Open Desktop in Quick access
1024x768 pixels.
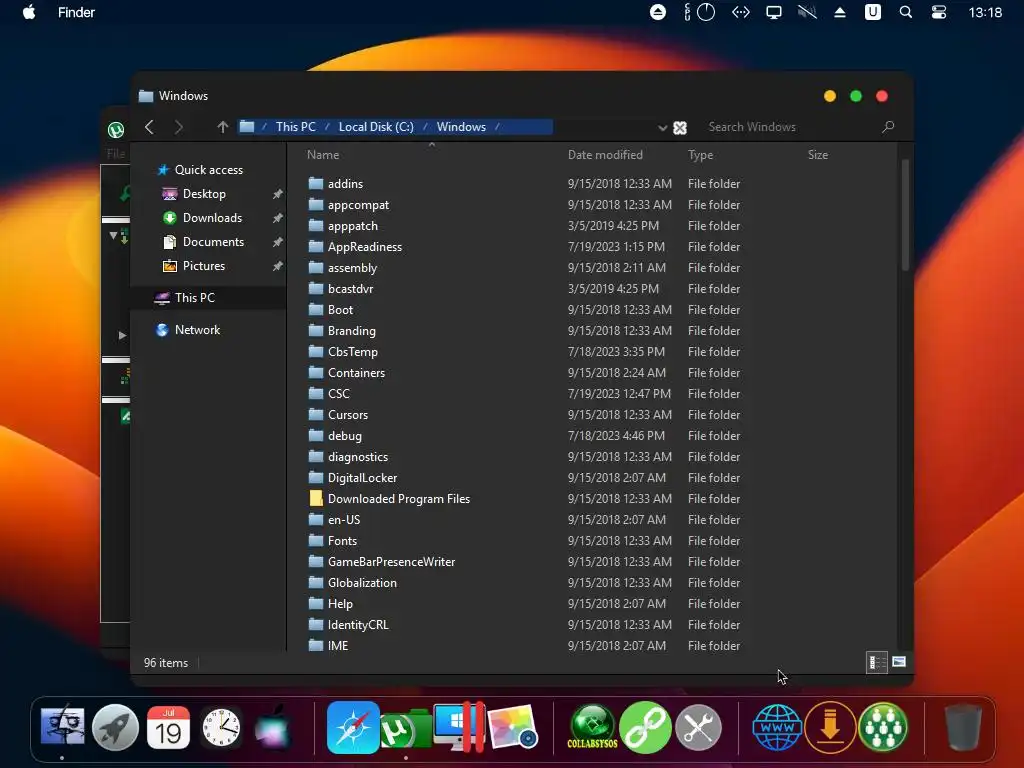click(204, 194)
